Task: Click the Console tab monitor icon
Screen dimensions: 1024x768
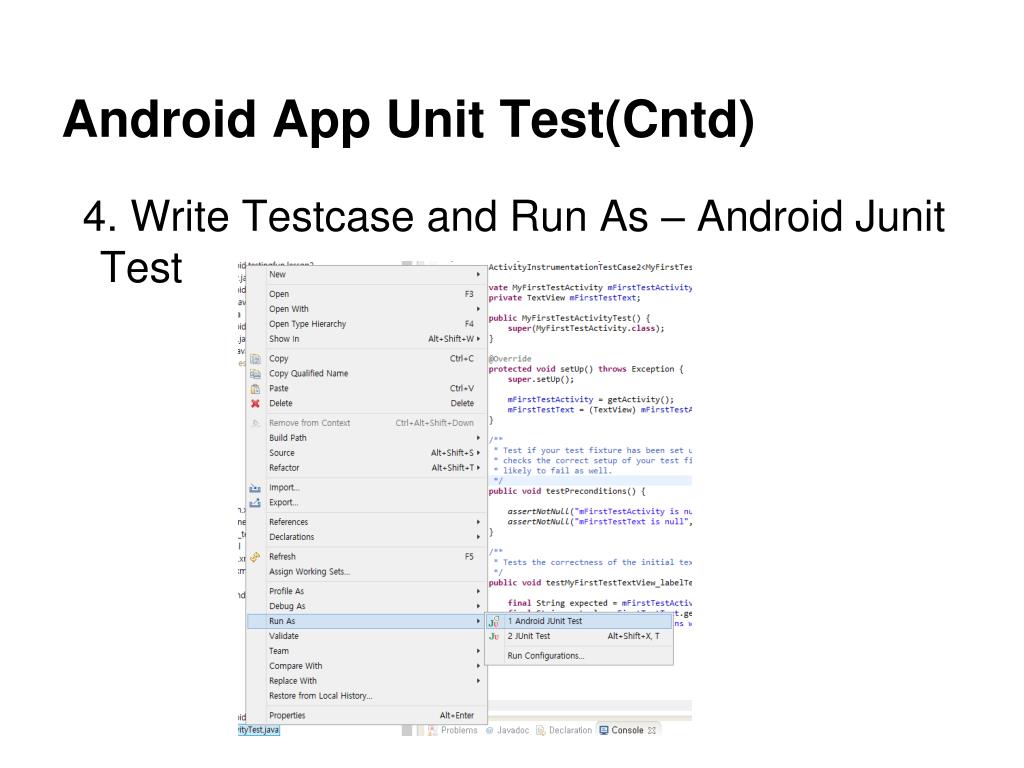Action: (604, 730)
